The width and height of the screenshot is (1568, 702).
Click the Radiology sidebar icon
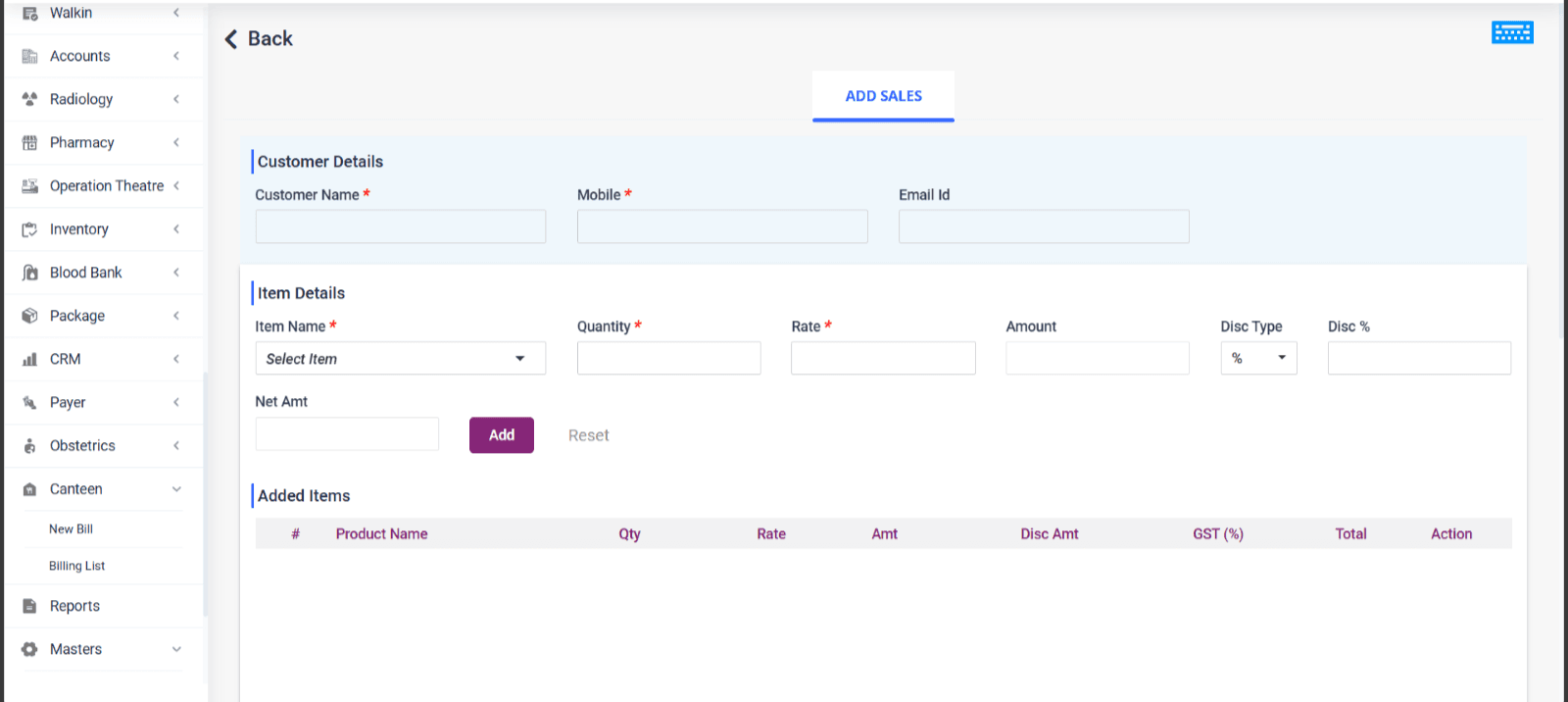[29, 99]
